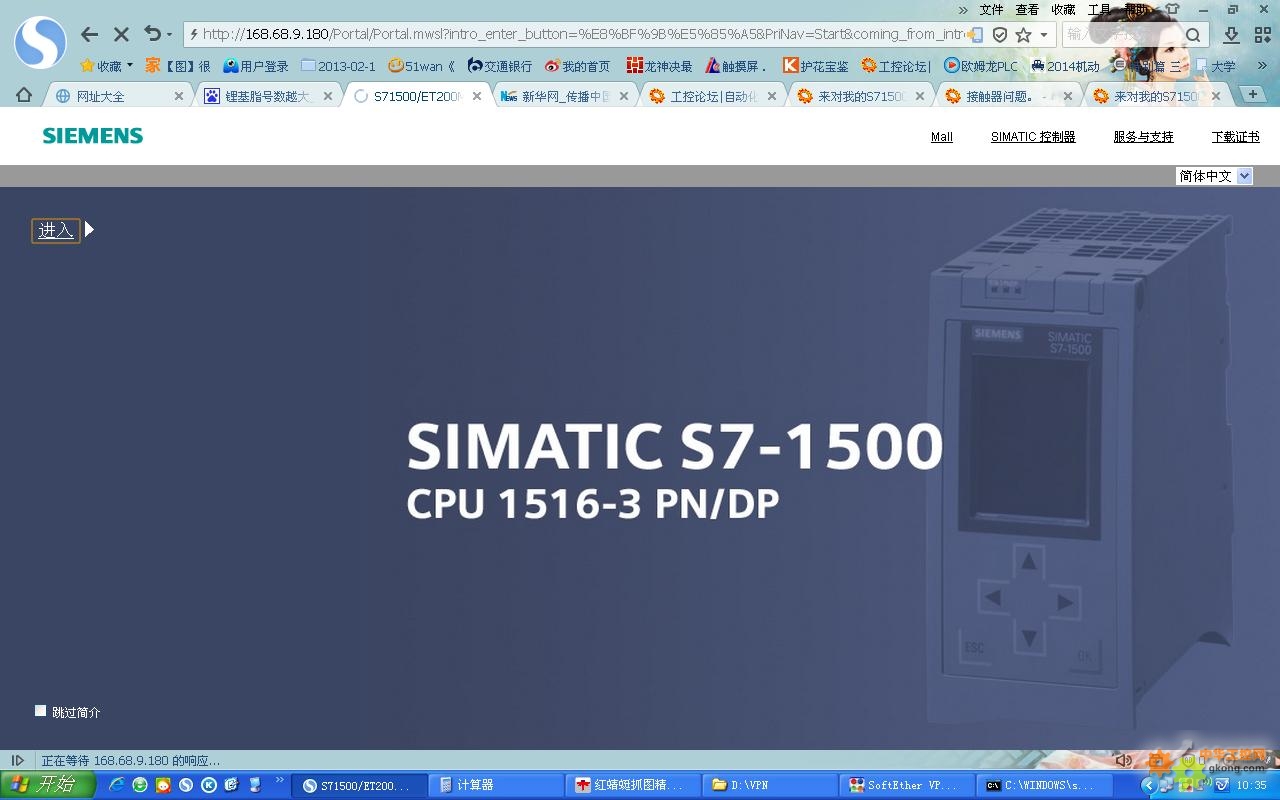This screenshot has height=800, width=1280.
Task: Open D:\VPN folder taskbar window
Action: [x=770, y=785]
